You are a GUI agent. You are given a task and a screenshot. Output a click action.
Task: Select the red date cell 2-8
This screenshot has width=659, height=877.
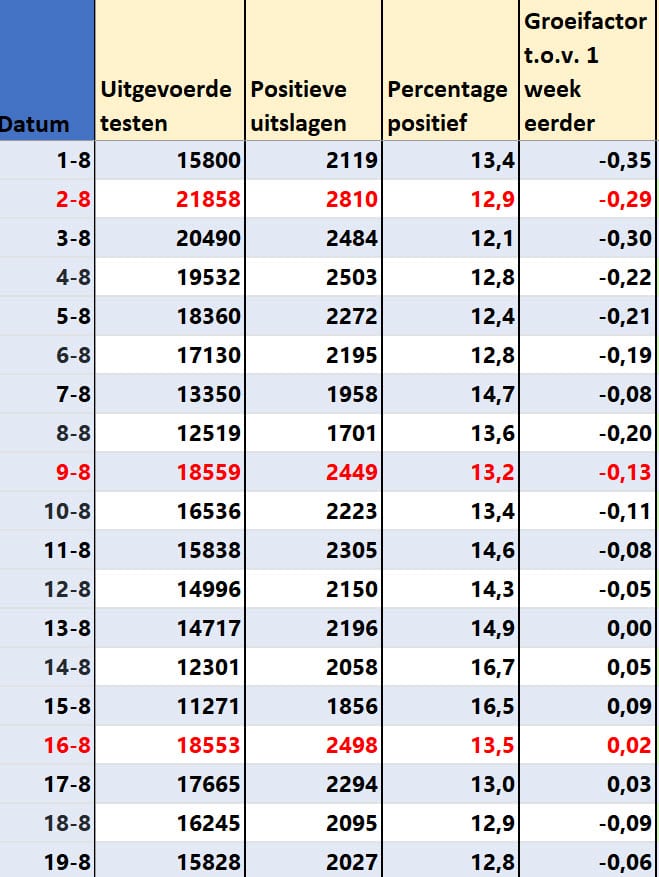click(x=47, y=199)
